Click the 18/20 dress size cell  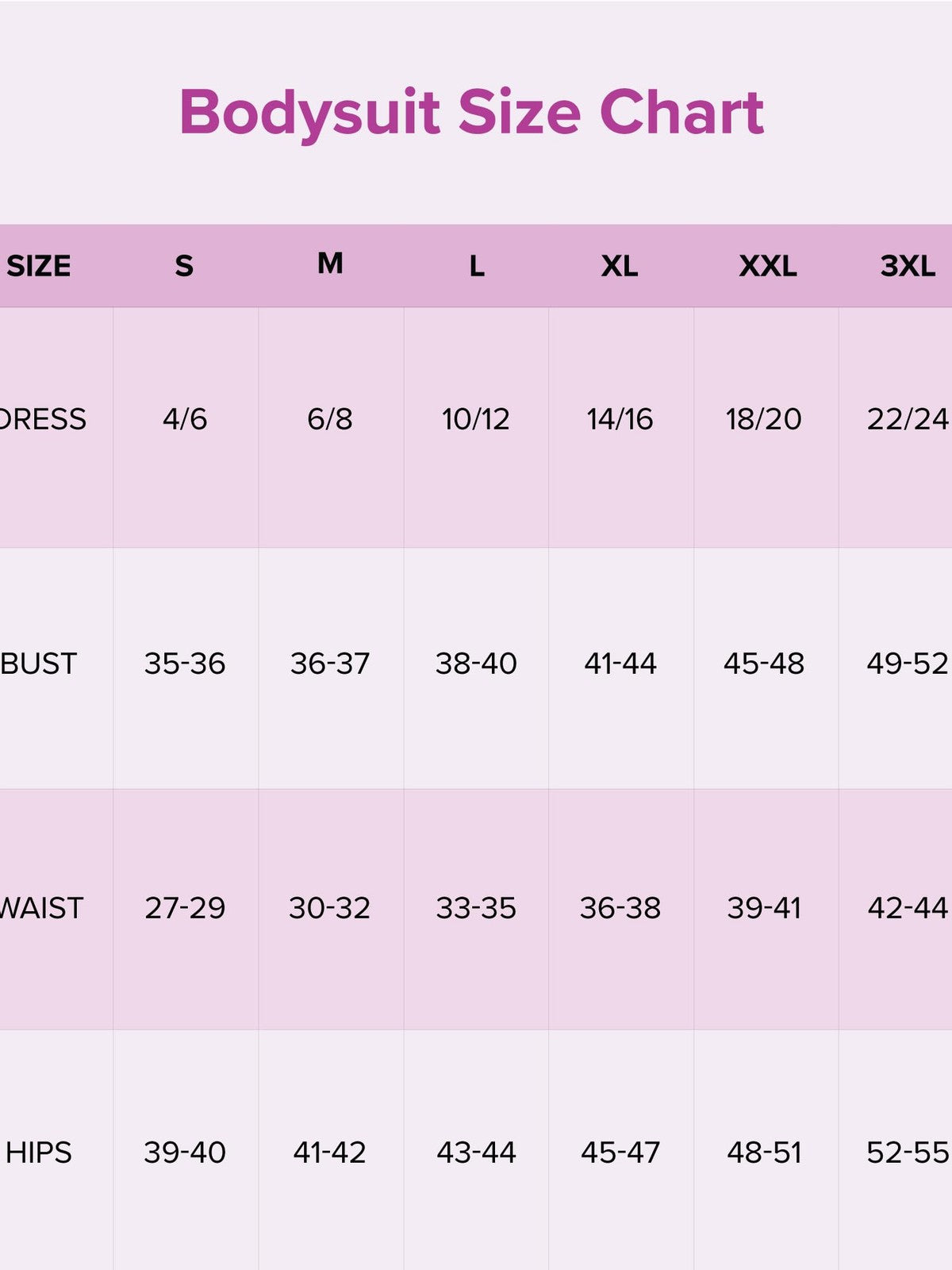[x=764, y=419]
